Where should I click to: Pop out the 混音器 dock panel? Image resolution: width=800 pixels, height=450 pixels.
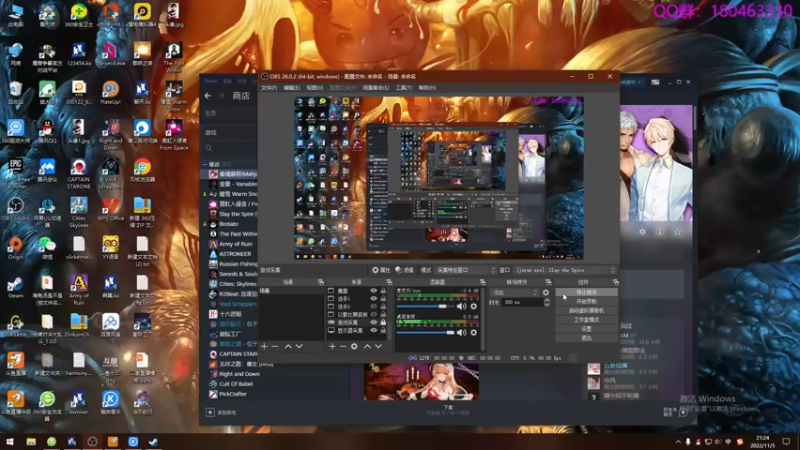point(482,282)
